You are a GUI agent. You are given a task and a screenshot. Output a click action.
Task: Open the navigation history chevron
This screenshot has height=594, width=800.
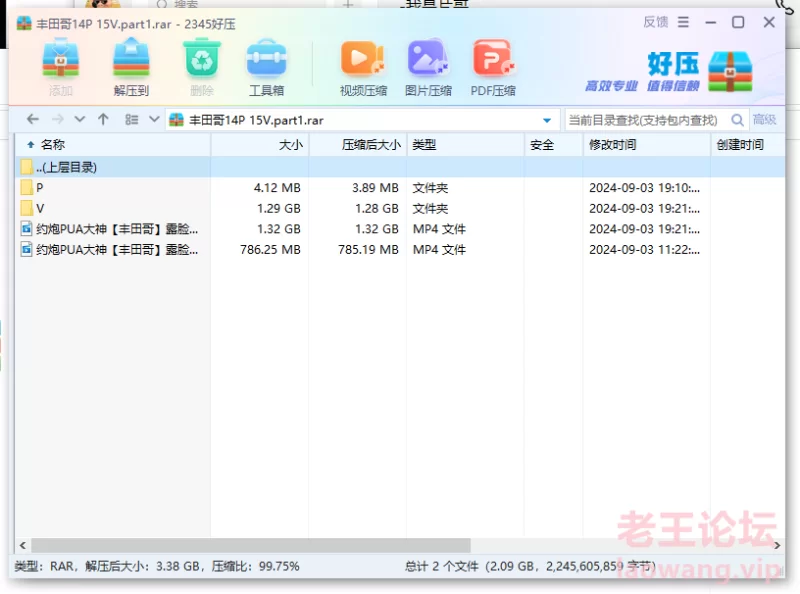(80, 119)
